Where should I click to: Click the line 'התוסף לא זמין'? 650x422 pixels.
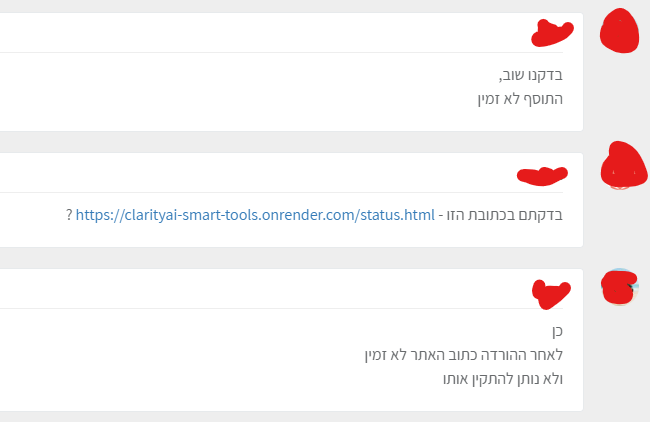pyautogui.click(x=520, y=99)
